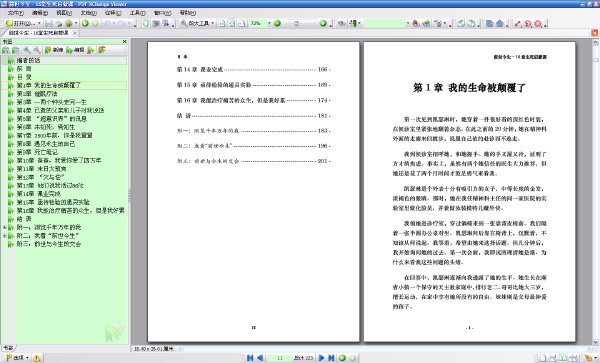
Task: Open the View menu
Action: coord(64,13)
